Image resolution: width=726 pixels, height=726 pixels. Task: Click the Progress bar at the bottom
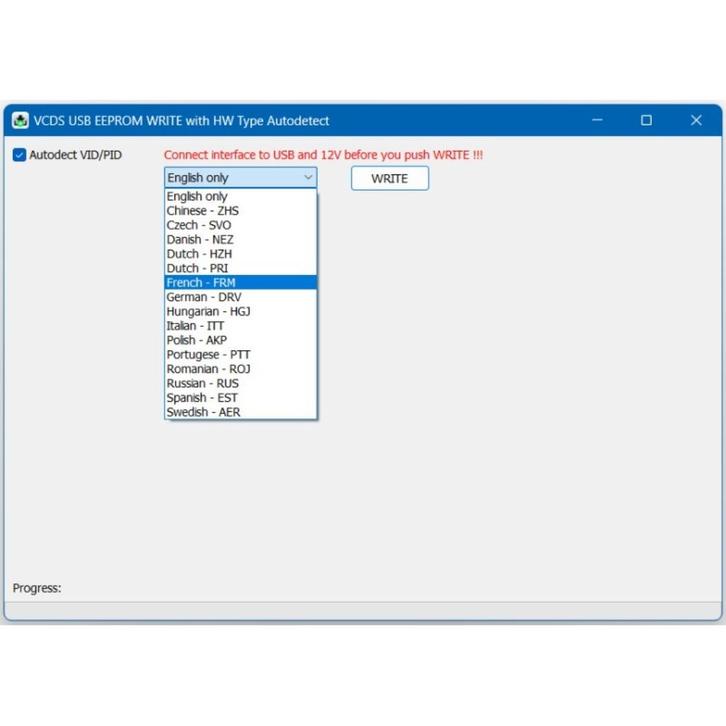coord(362,610)
